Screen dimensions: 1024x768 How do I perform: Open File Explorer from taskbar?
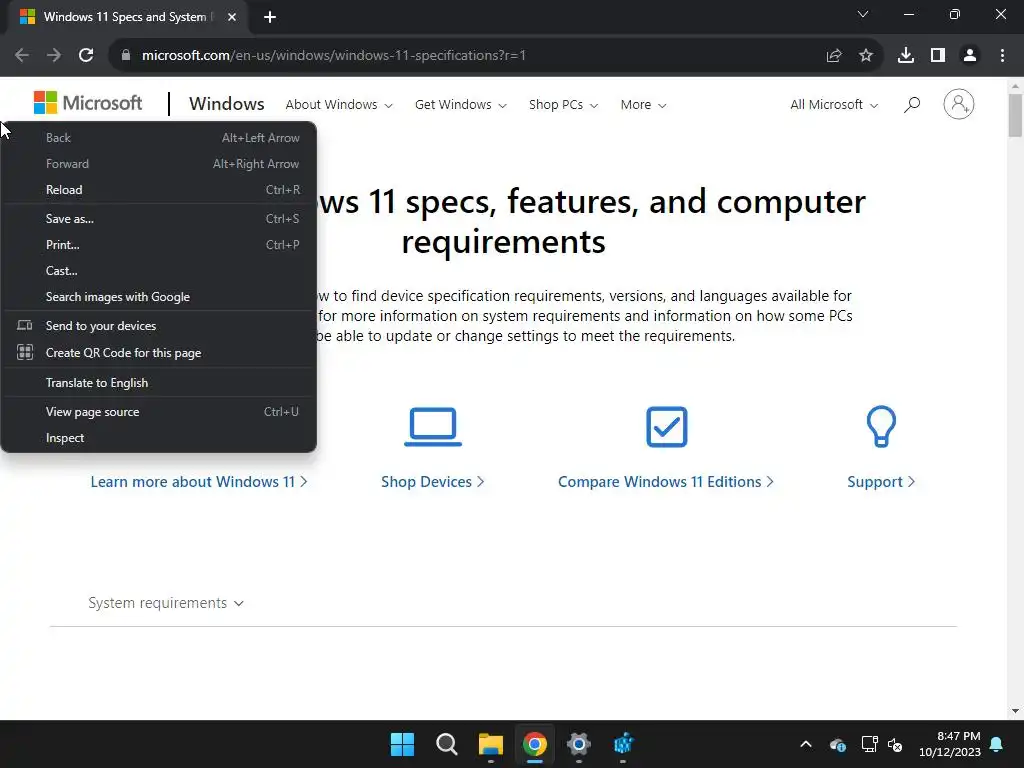coord(490,744)
